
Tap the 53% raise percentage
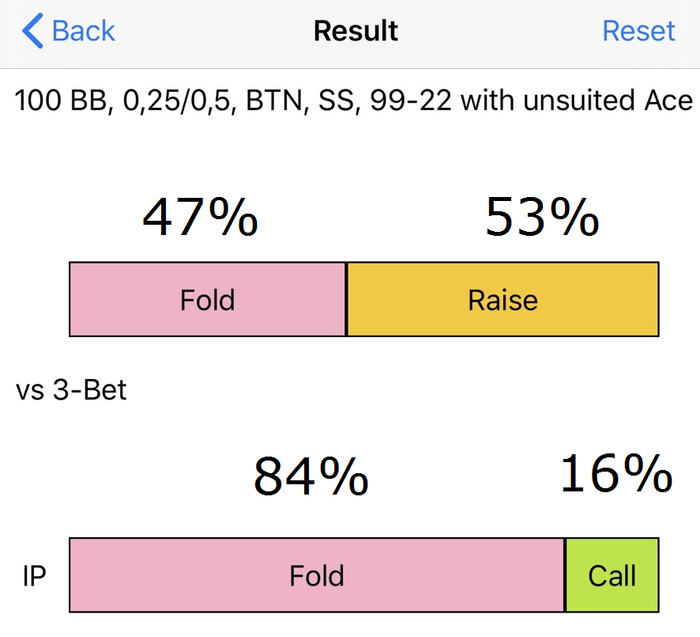point(542,217)
